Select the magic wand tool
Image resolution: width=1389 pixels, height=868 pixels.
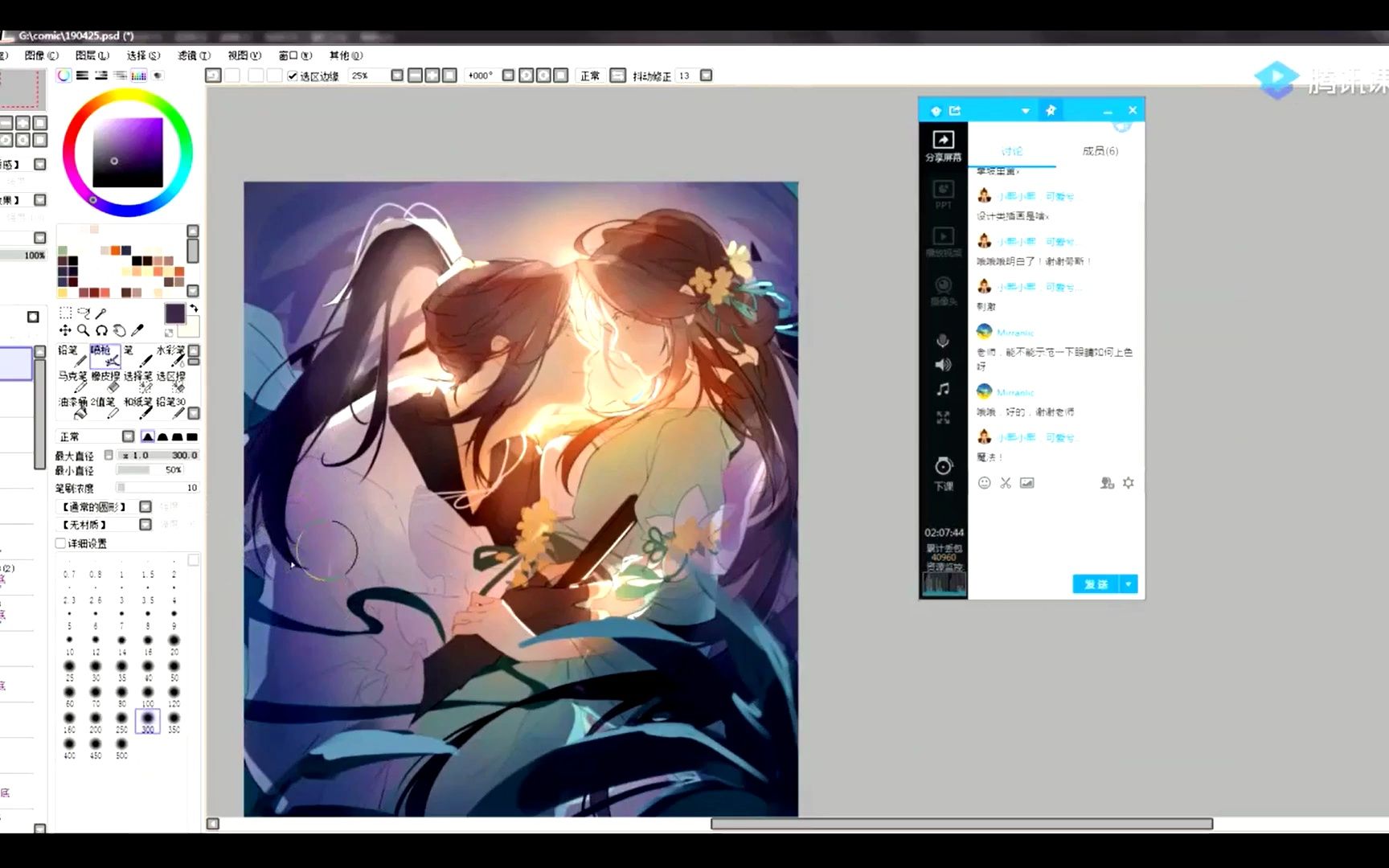tap(101, 313)
